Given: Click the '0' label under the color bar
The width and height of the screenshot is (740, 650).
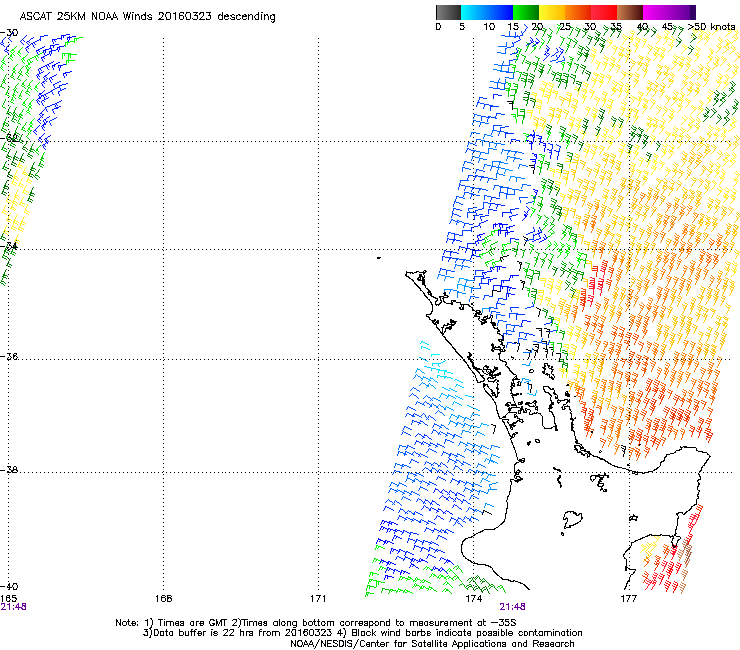Looking at the screenshot, I should pos(438,27).
